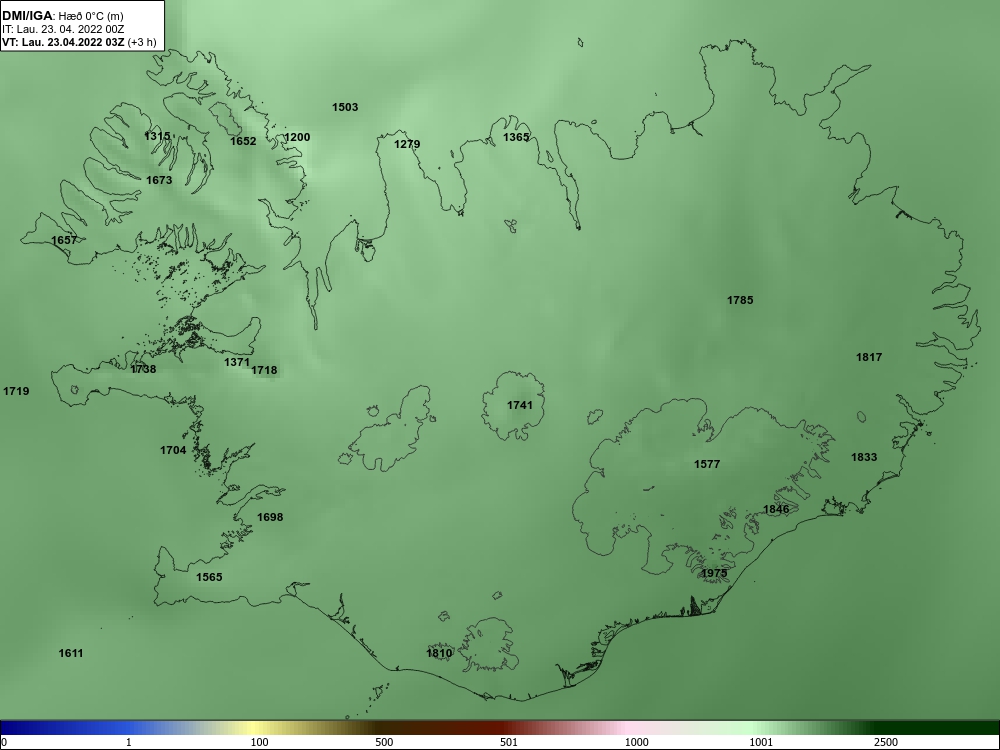The width and height of the screenshot is (1000, 750).
Task: Click legend tick label 500
Action: [385, 742]
